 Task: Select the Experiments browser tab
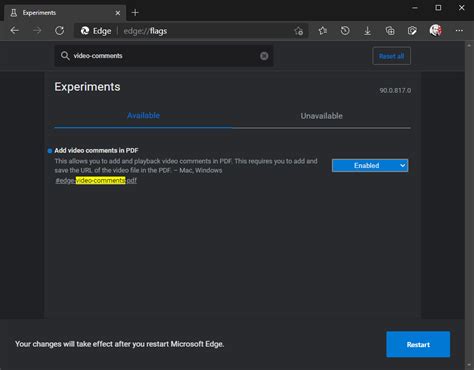pyautogui.click(x=65, y=13)
